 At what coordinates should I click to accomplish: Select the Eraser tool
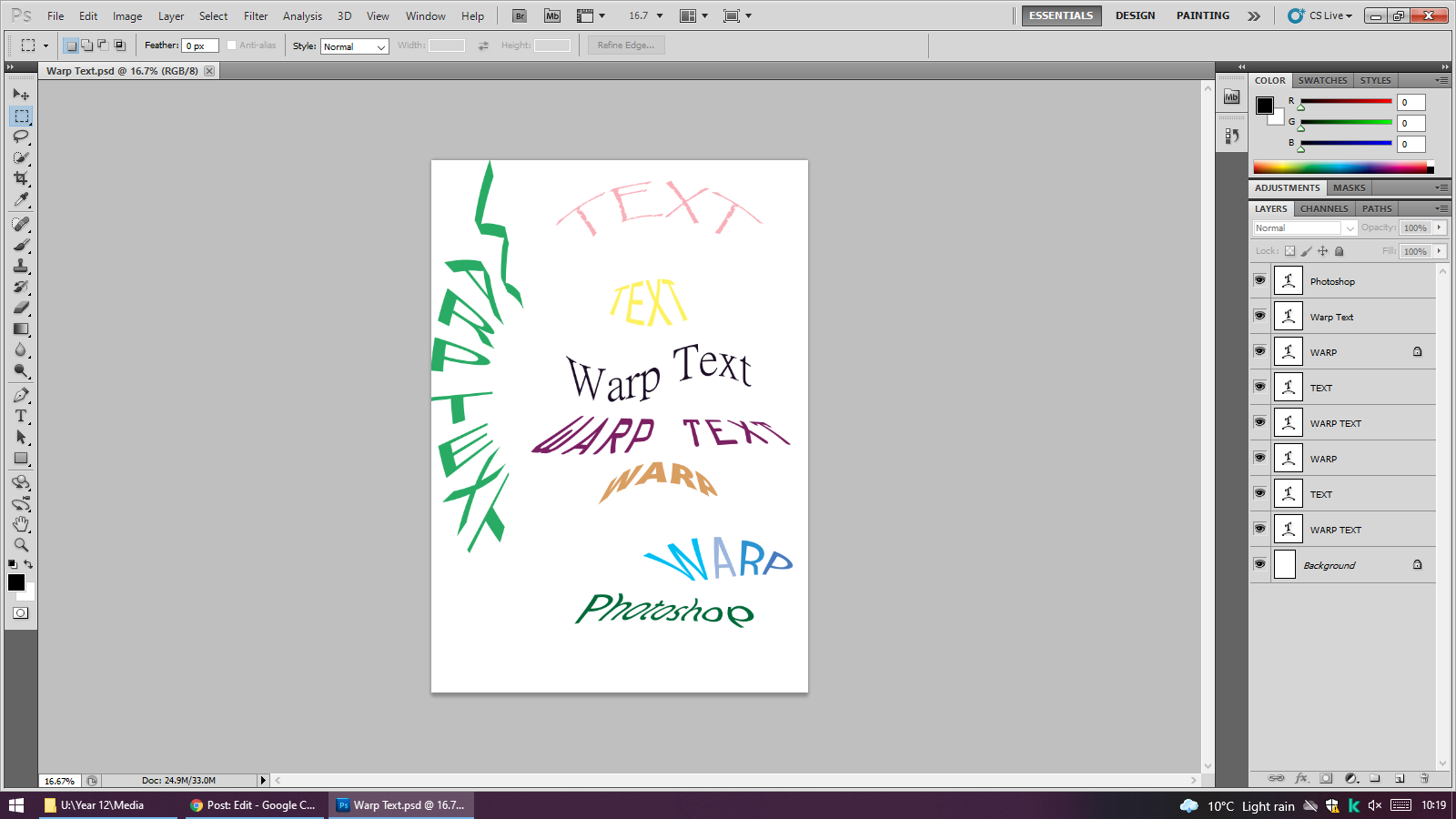pos(21,308)
